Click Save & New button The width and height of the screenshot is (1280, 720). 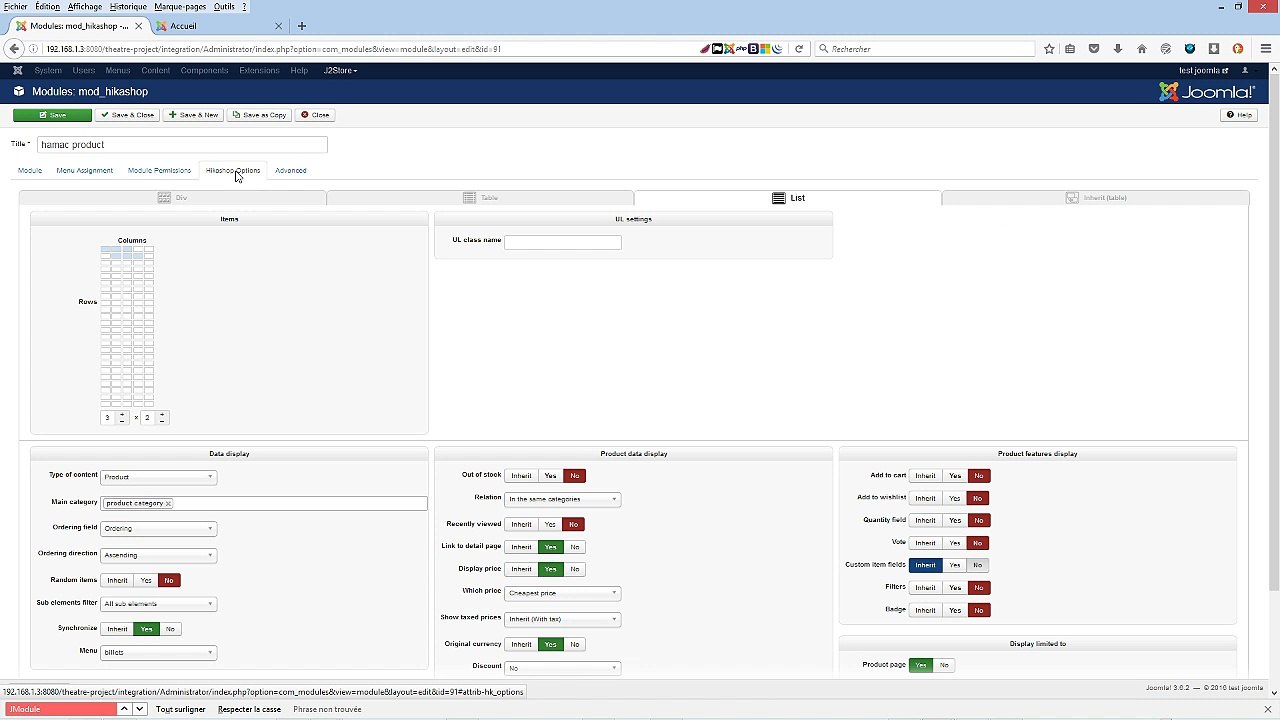click(x=193, y=115)
